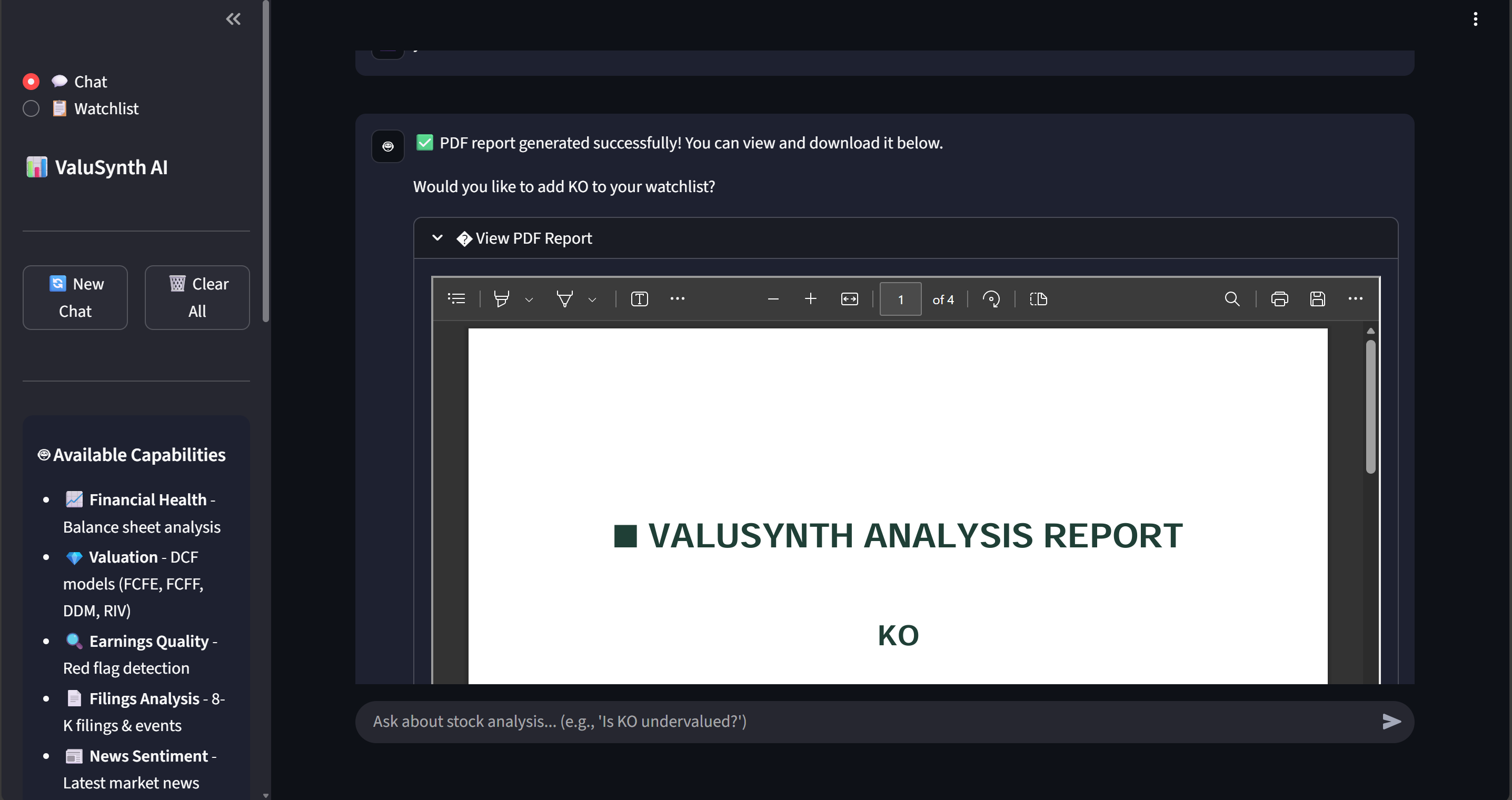Image resolution: width=1512 pixels, height=800 pixels.
Task: Click the stock analysis chat input
Action: pos(869,722)
